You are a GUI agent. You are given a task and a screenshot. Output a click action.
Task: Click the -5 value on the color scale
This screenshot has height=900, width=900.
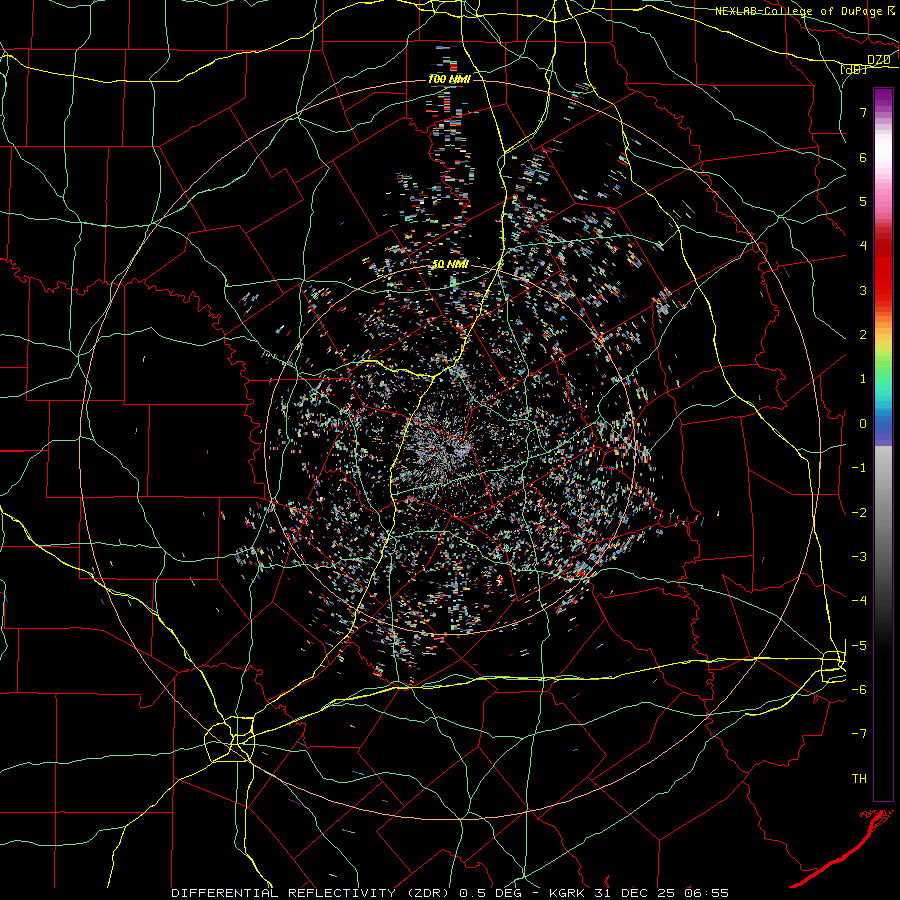859,646
